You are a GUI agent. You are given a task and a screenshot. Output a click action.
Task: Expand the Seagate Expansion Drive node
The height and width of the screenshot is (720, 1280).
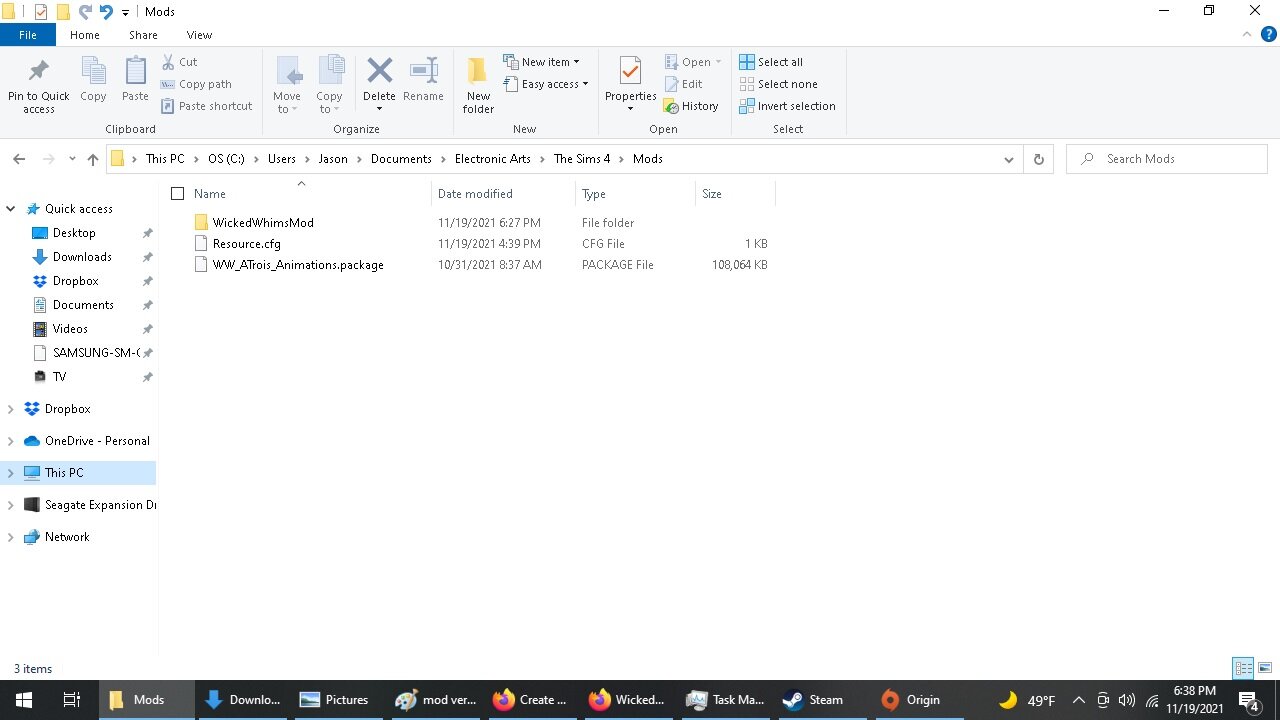tap(11, 505)
